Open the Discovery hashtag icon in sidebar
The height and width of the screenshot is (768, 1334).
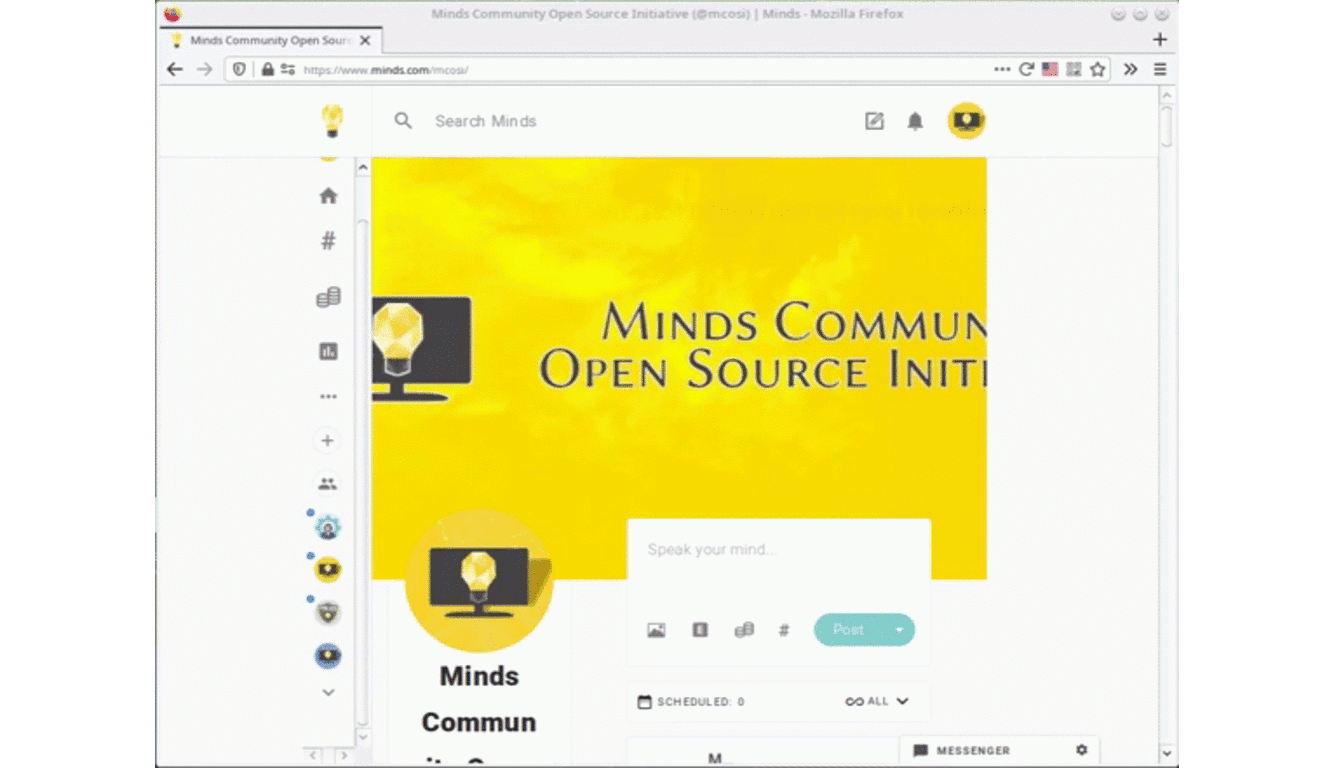point(328,241)
